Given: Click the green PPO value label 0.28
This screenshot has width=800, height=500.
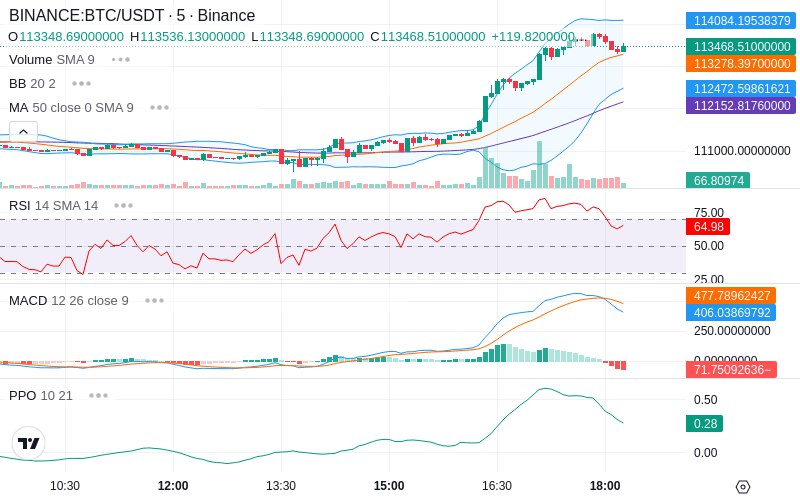Looking at the screenshot, I should point(704,423).
